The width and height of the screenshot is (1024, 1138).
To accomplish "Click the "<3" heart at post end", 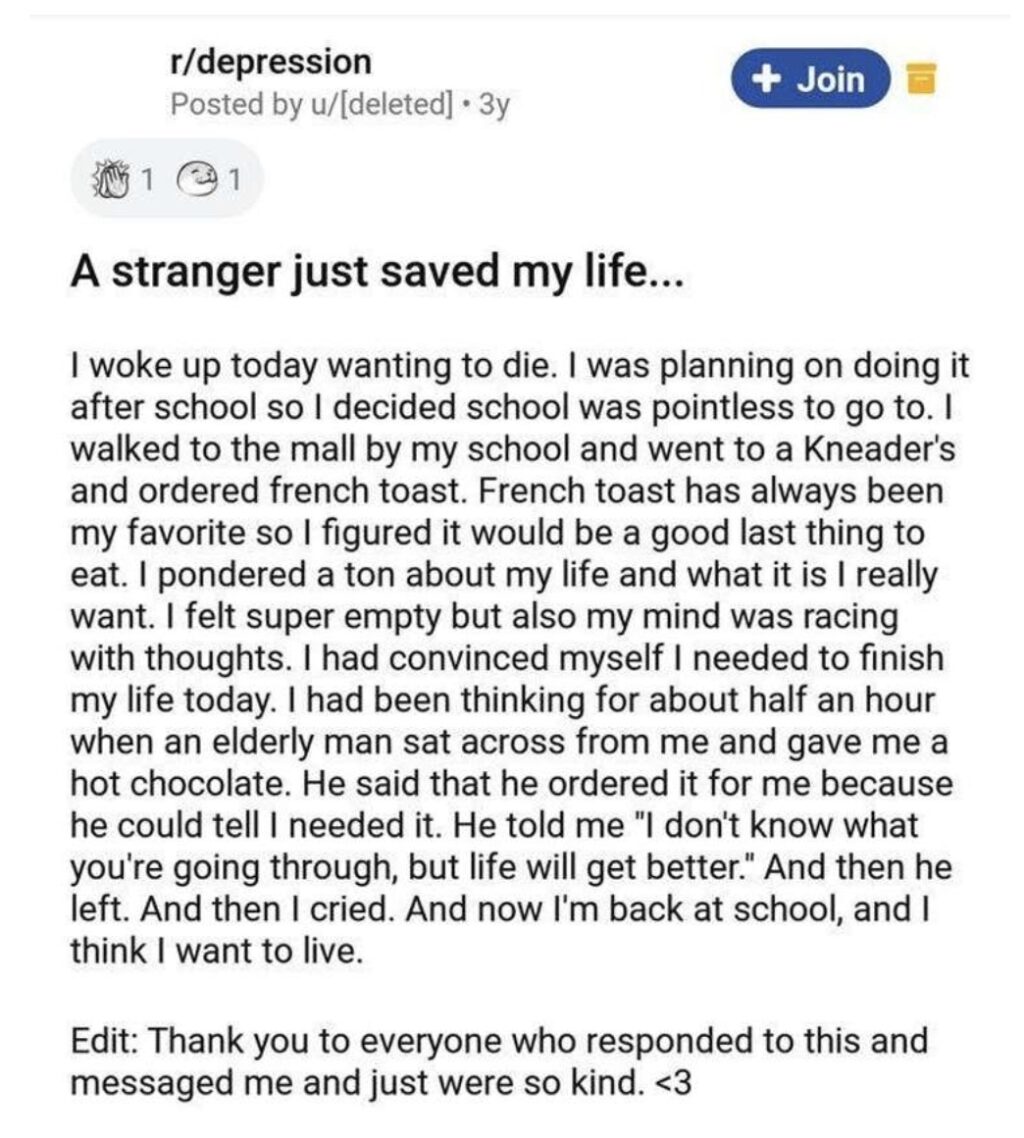I will tap(673, 1083).
